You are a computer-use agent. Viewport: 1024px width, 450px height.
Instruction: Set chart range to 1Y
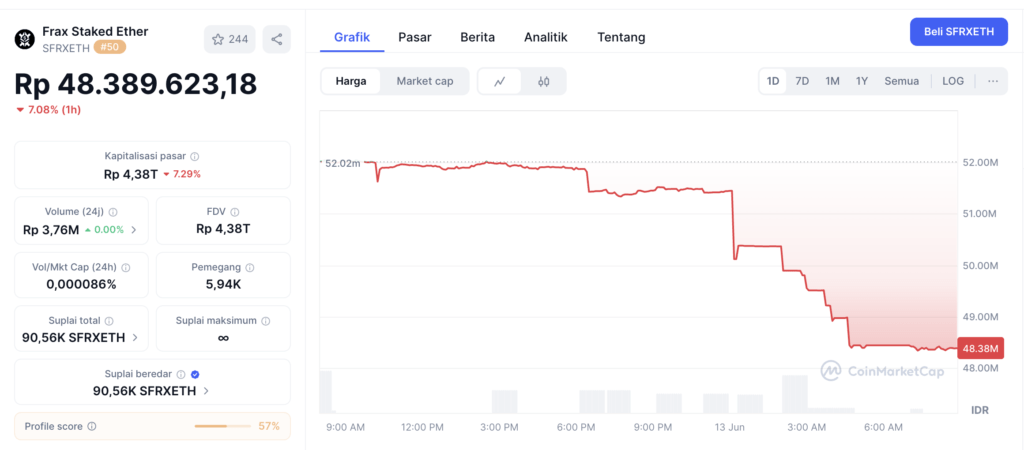(x=862, y=81)
